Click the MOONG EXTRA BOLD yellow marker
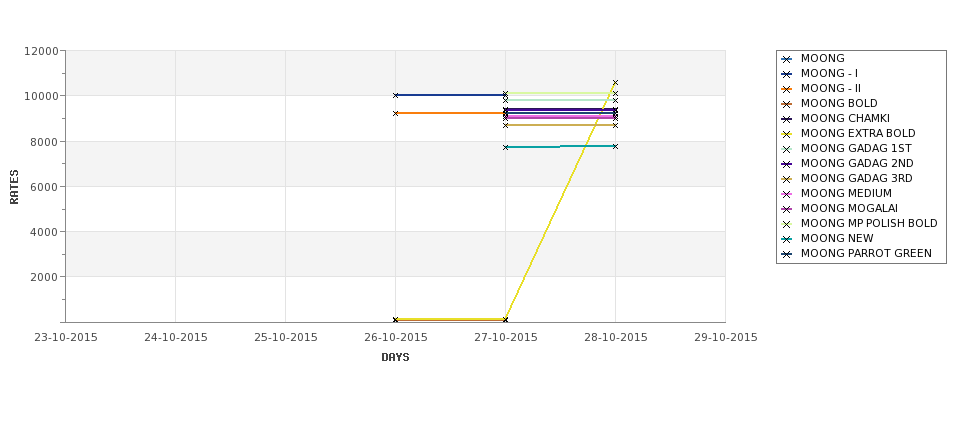This screenshot has height=429, width=975. (x=787, y=134)
